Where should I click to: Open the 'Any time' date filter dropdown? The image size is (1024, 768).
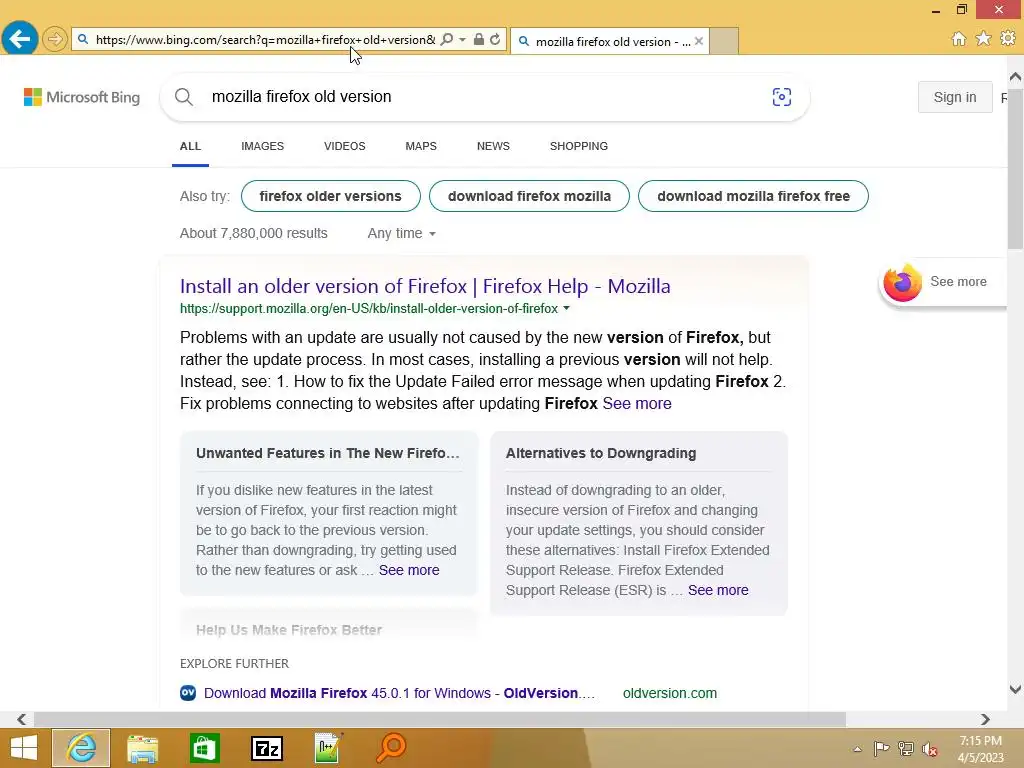tap(401, 233)
